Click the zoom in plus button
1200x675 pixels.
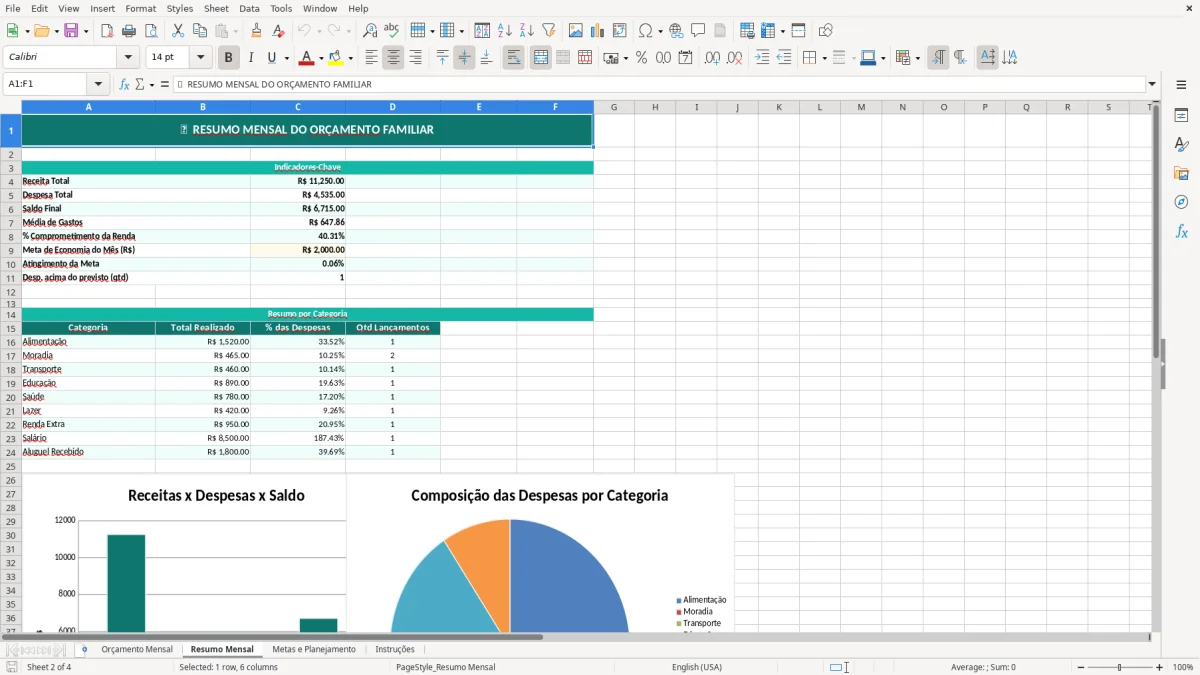pyautogui.click(x=1160, y=667)
